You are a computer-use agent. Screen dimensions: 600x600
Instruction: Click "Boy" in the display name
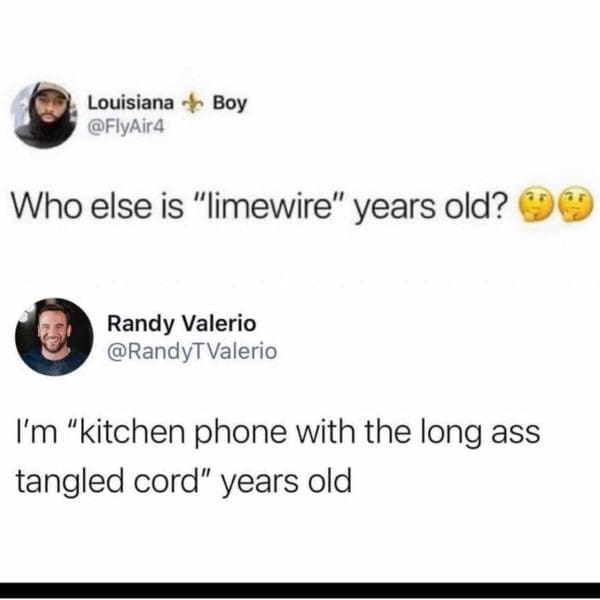click(230, 104)
